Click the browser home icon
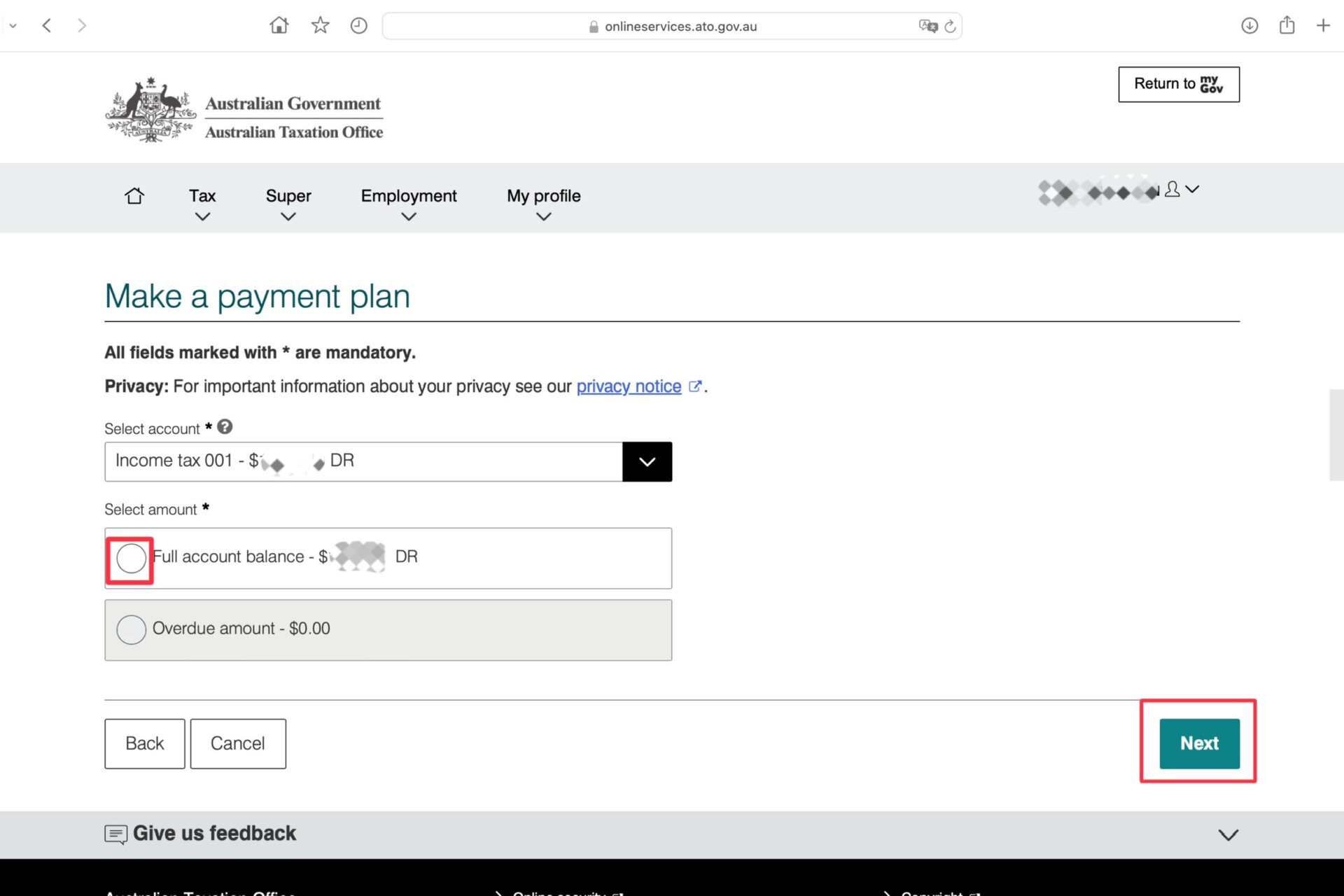Image resolution: width=1344 pixels, height=896 pixels. click(279, 26)
